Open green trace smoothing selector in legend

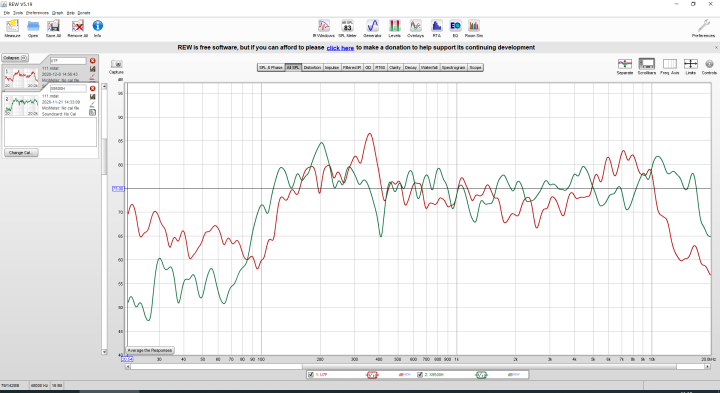[x=481, y=375]
